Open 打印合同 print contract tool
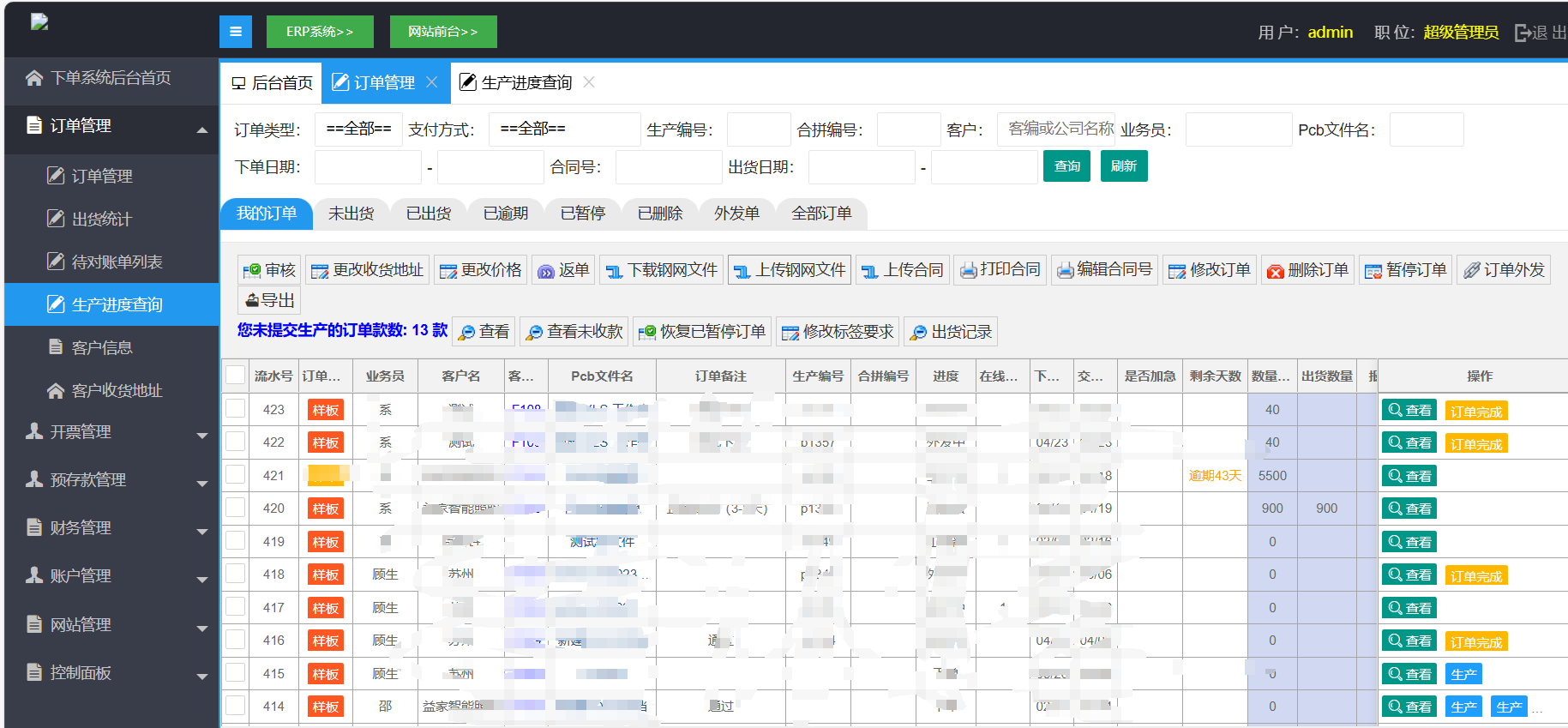 (968, 271)
